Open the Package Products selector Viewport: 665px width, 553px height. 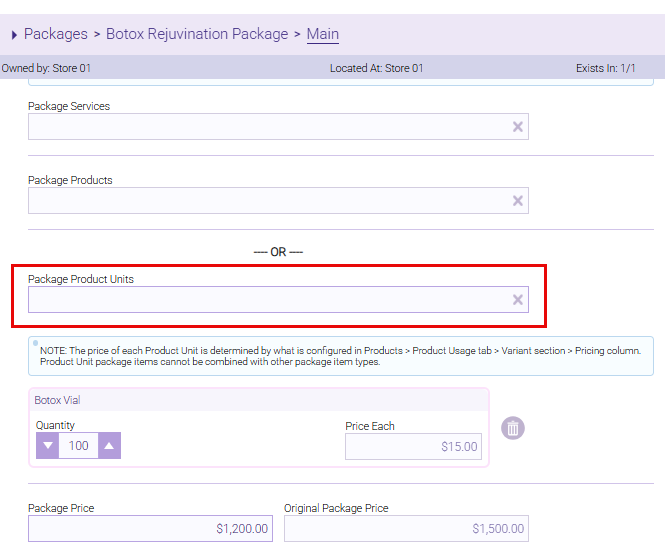pyautogui.click(x=265, y=201)
